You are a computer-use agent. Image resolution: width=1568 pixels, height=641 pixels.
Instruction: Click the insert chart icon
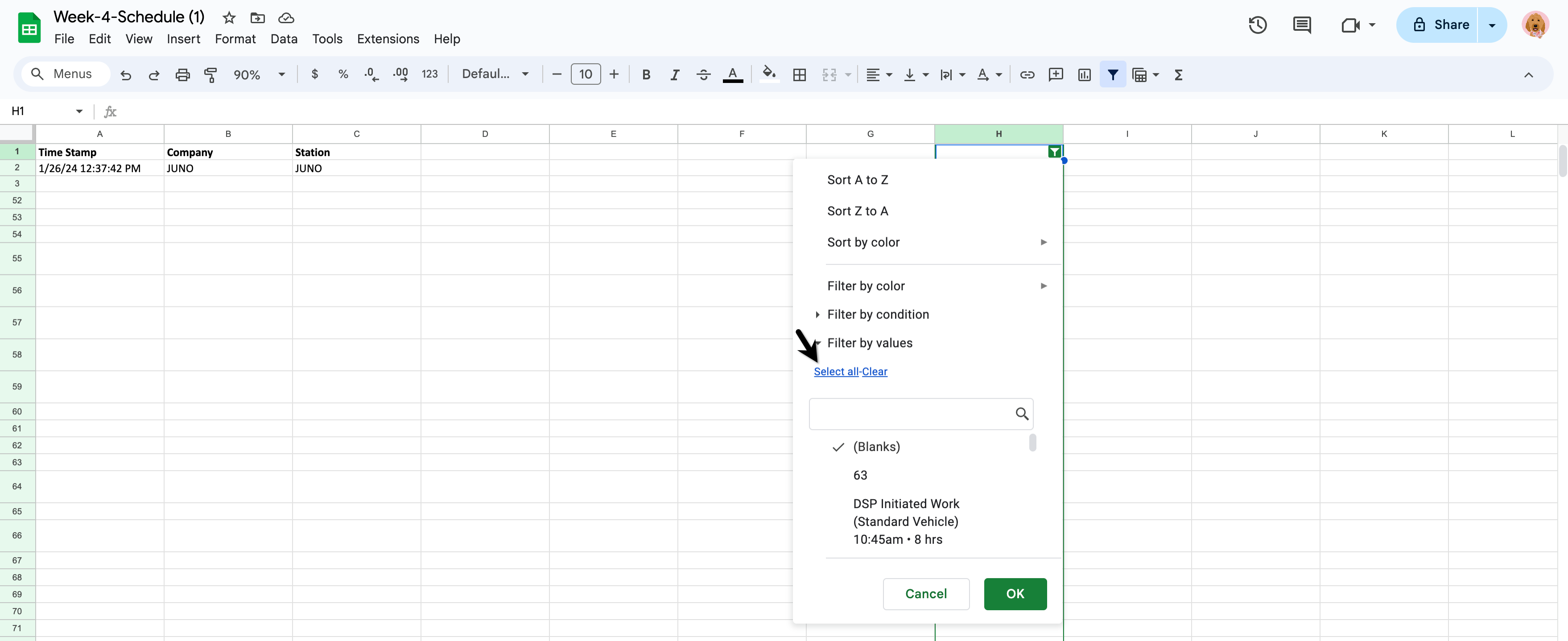[x=1084, y=75]
